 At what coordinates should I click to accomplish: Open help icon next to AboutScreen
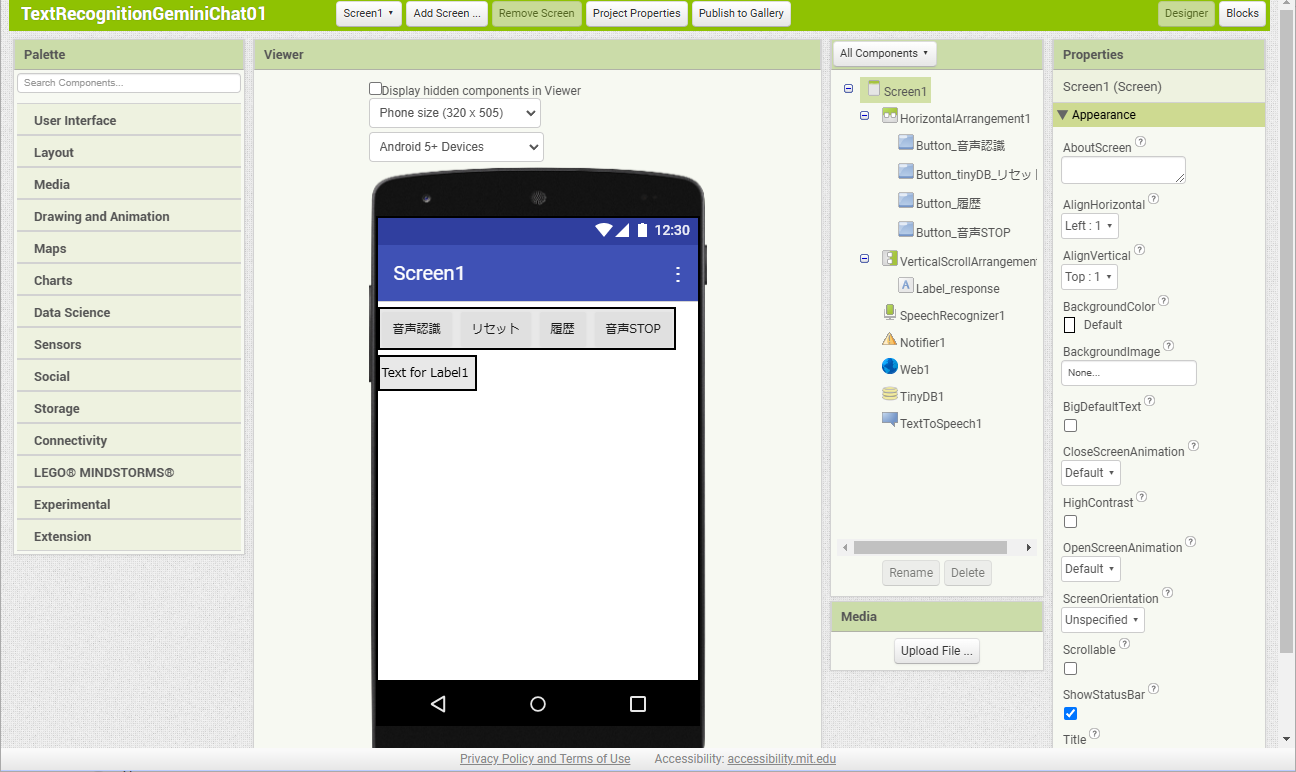[x=1141, y=142]
